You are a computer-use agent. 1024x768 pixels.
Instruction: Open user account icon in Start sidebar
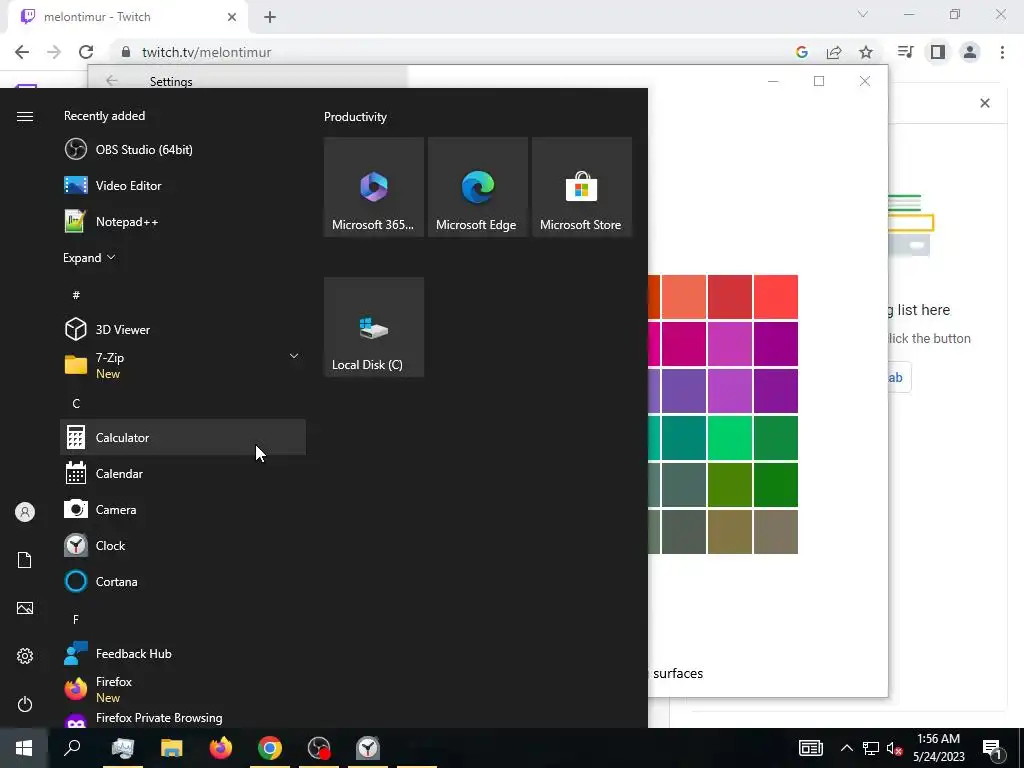[x=25, y=512]
